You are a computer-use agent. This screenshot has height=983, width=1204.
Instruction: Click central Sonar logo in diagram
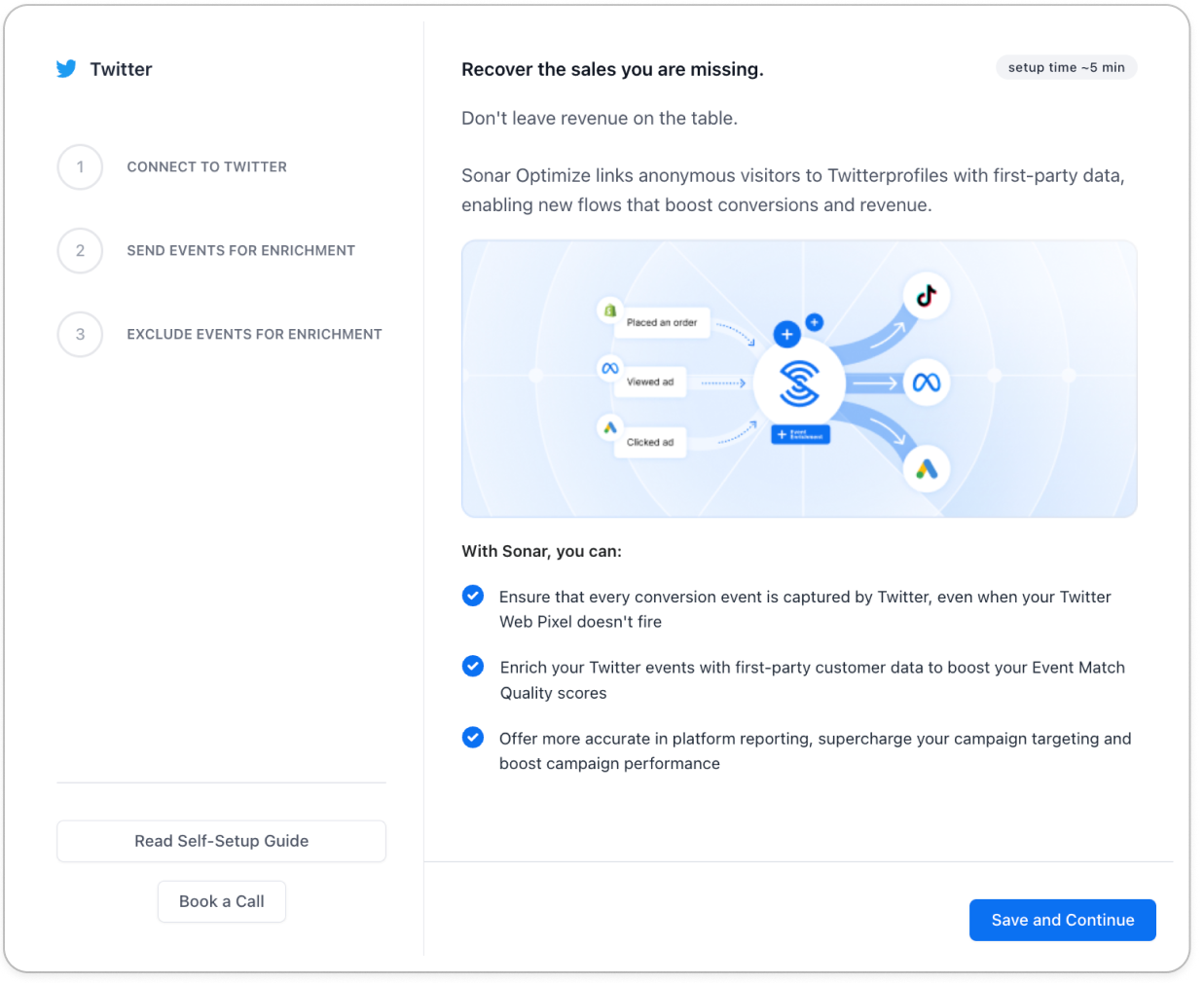coord(799,383)
